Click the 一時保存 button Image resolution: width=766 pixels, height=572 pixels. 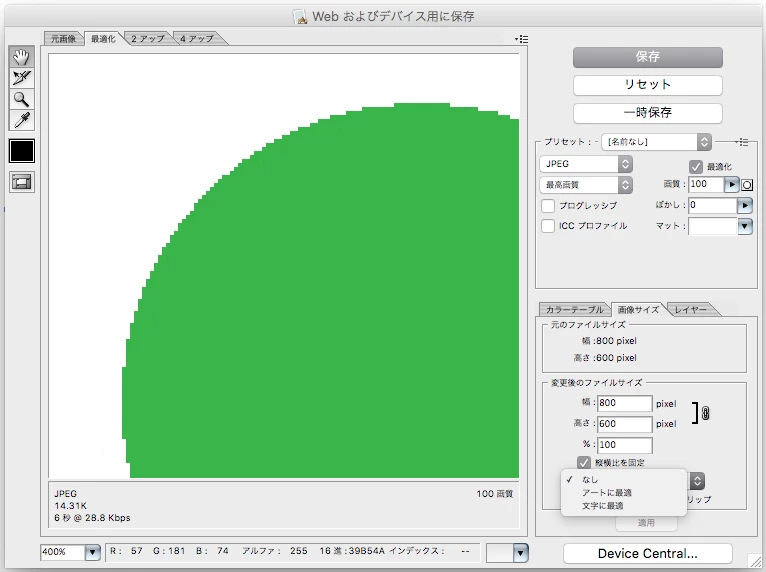[x=647, y=113]
